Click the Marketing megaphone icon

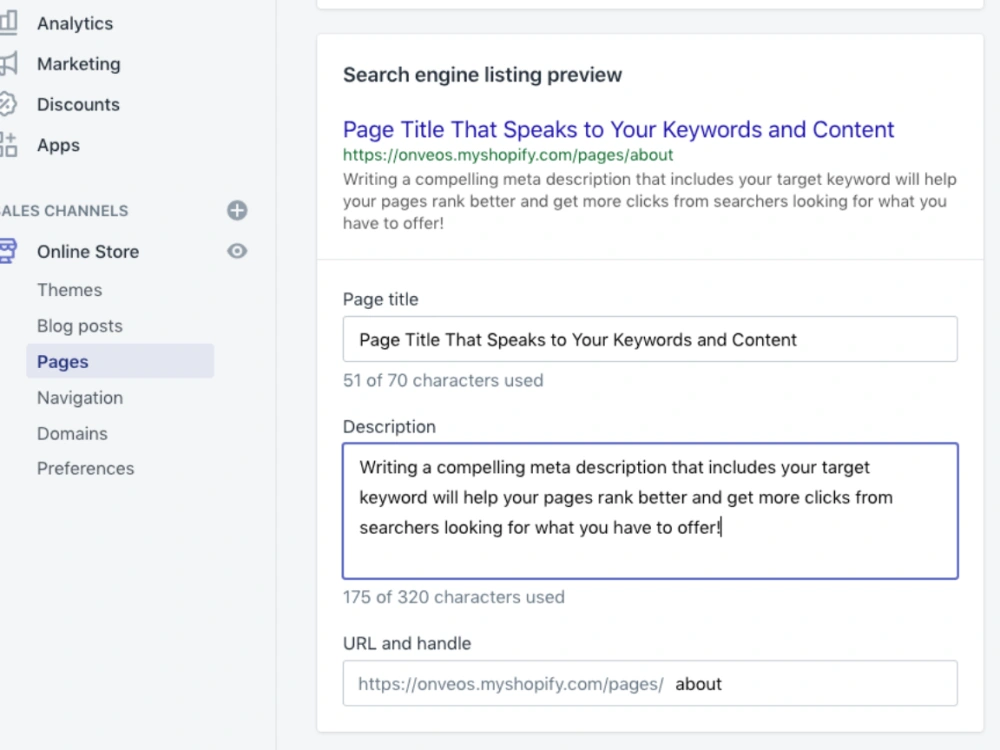click(x=9, y=64)
